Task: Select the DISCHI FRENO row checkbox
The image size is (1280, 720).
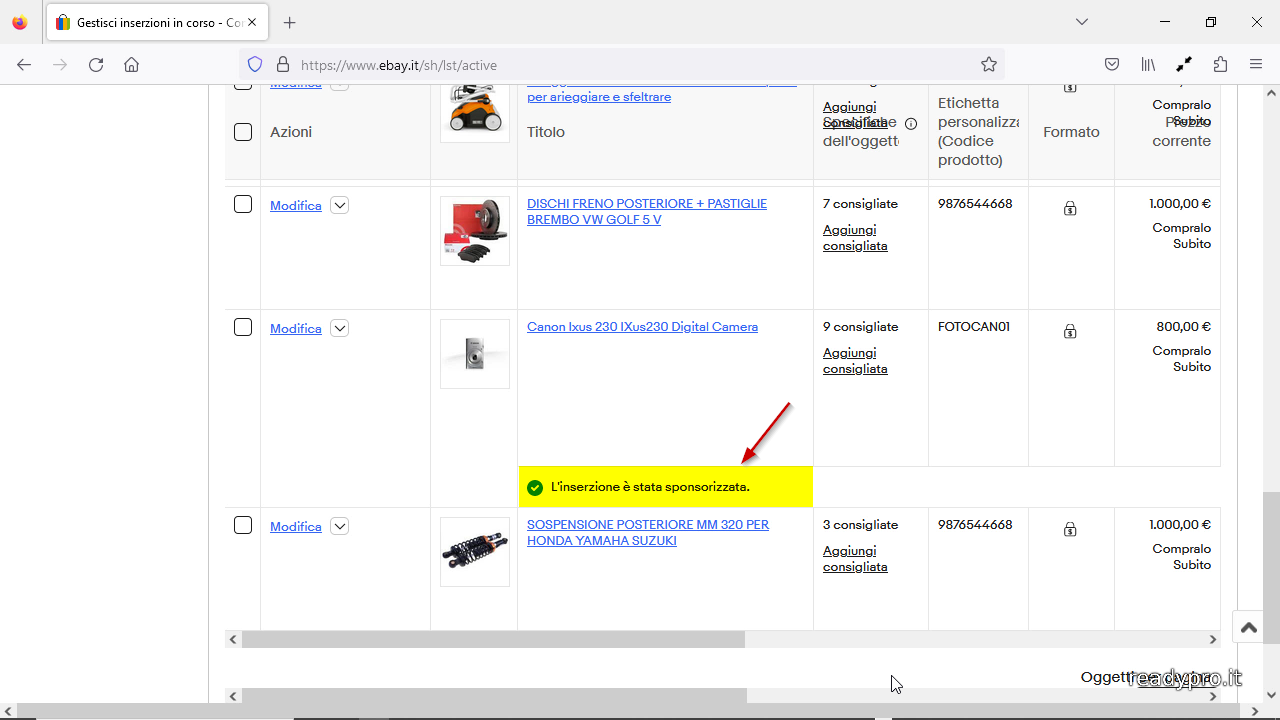Action: [243, 204]
